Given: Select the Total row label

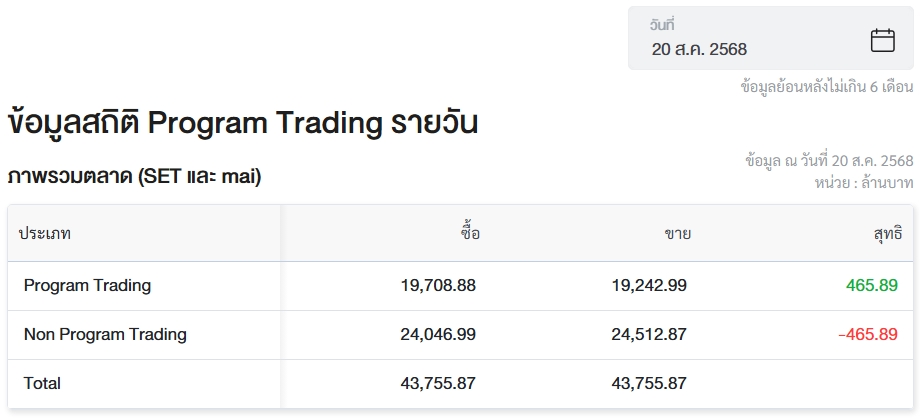Looking at the screenshot, I should 42,384.
